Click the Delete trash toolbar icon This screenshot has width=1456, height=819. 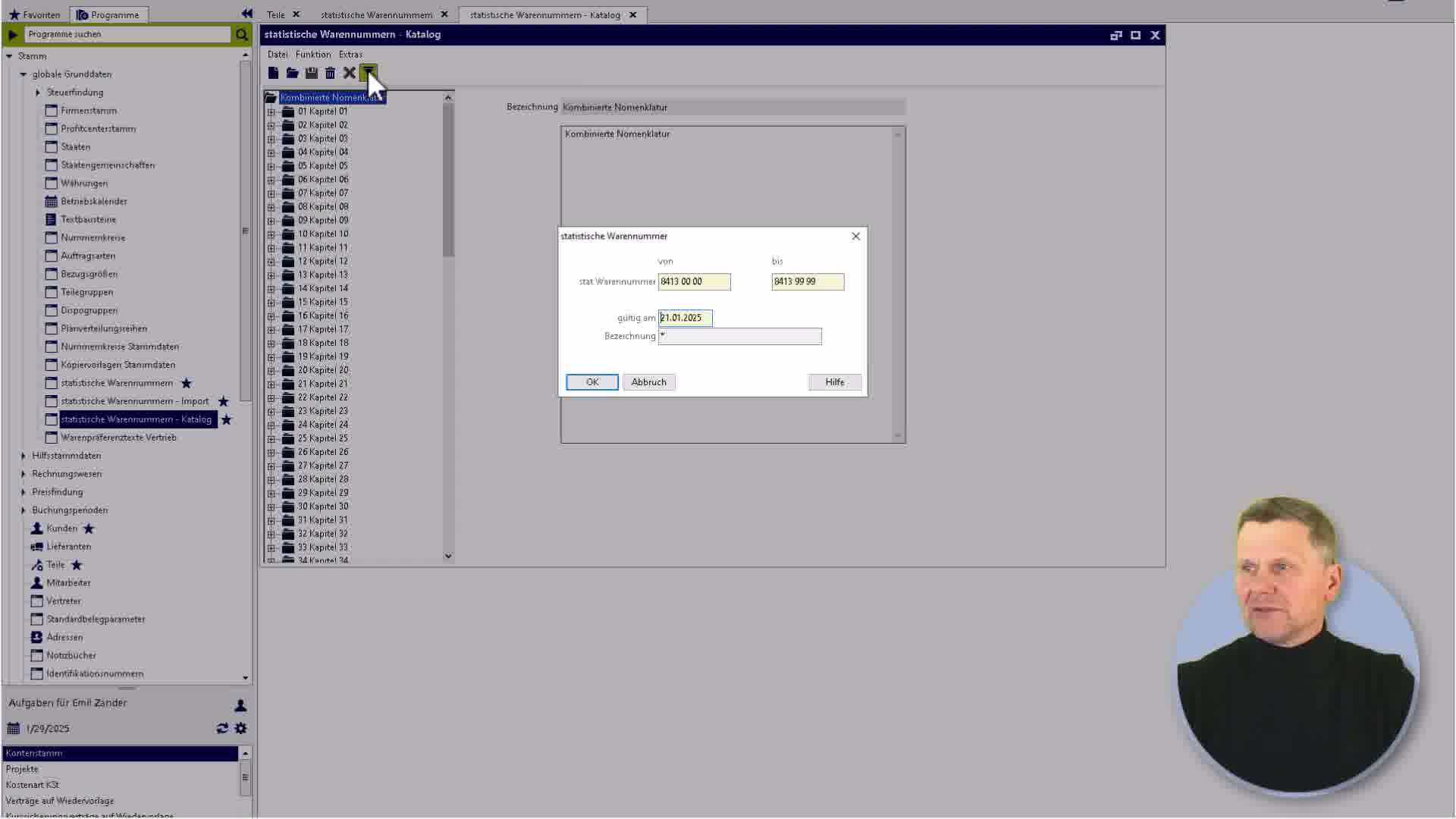(x=330, y=73)
